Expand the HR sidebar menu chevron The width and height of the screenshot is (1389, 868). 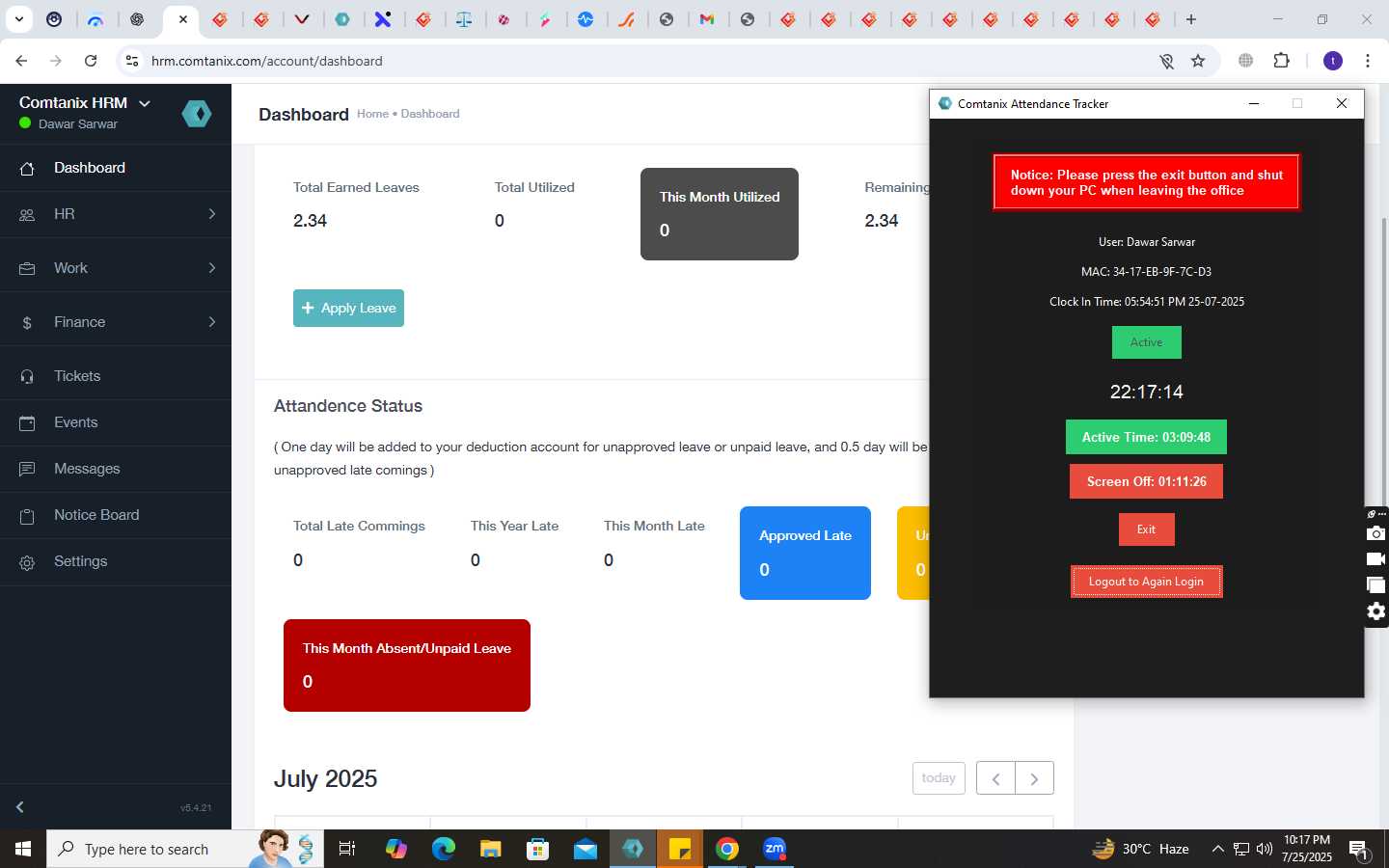click(x=212, y=214)
